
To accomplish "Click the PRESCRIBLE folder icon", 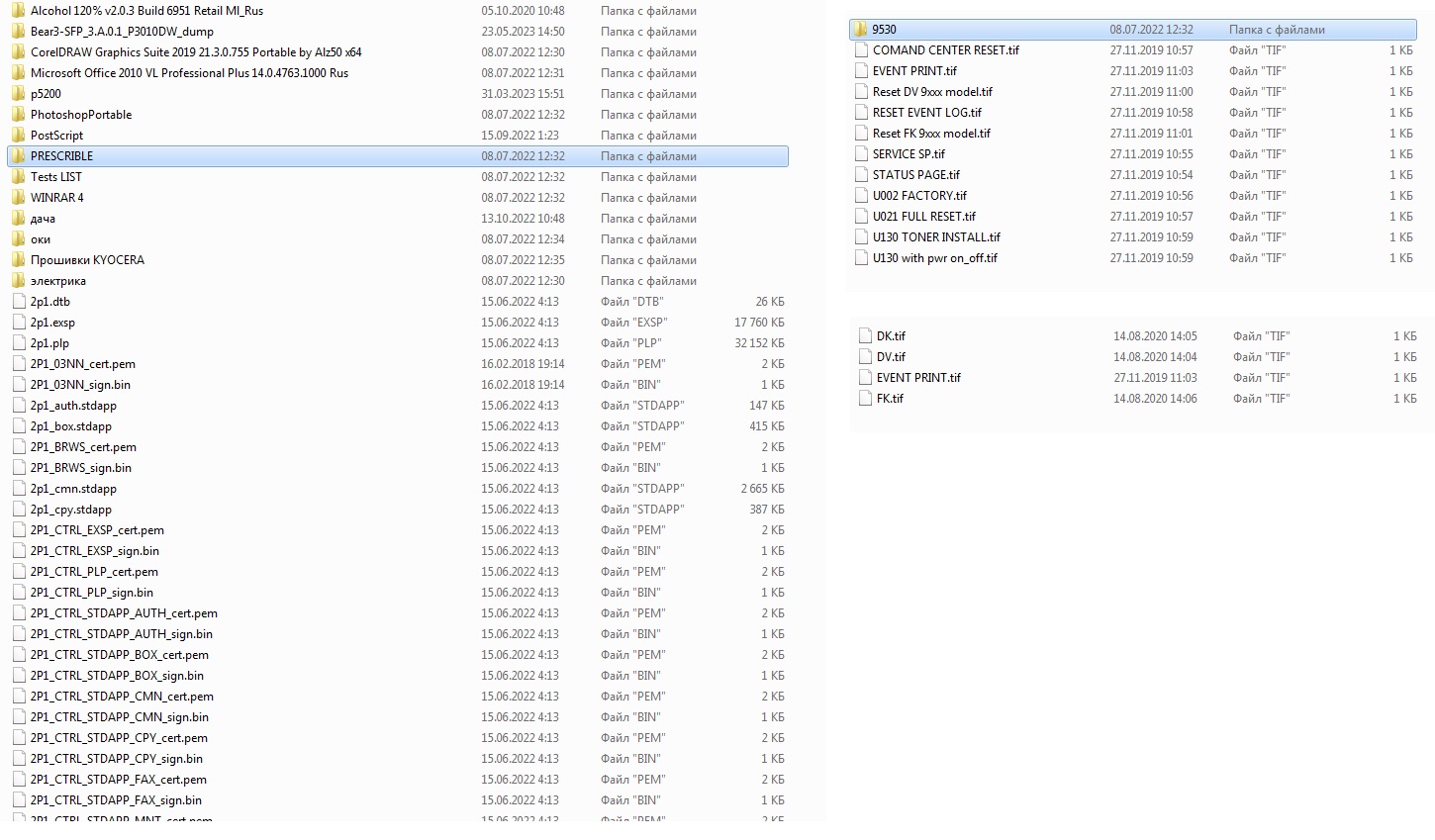I will (x=18, y=156).
